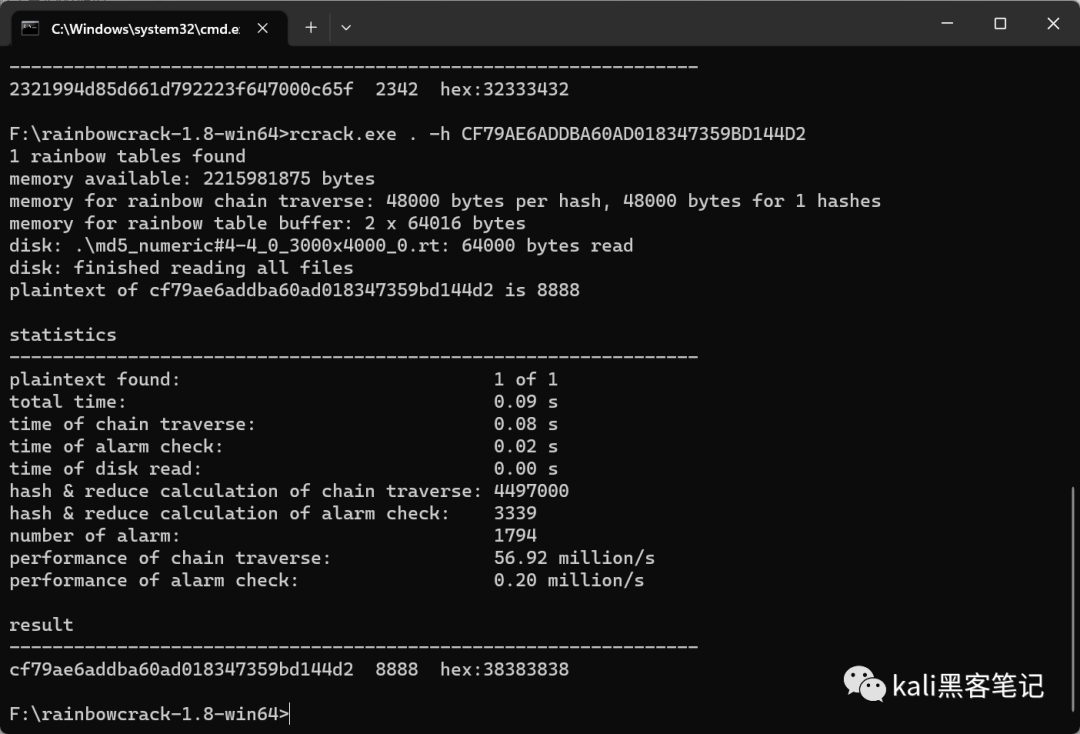Click the final command prompt line
This screenshot has width=1080, height=734.
point(149,714)
